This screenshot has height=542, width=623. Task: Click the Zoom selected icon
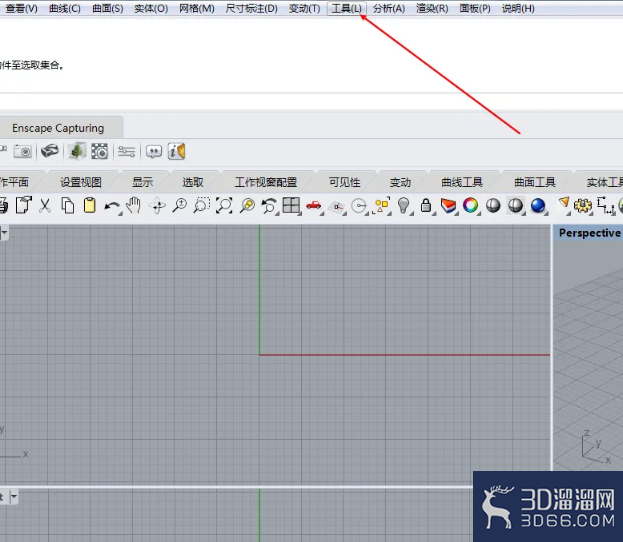pyautogui.click(x=247, y=205)
